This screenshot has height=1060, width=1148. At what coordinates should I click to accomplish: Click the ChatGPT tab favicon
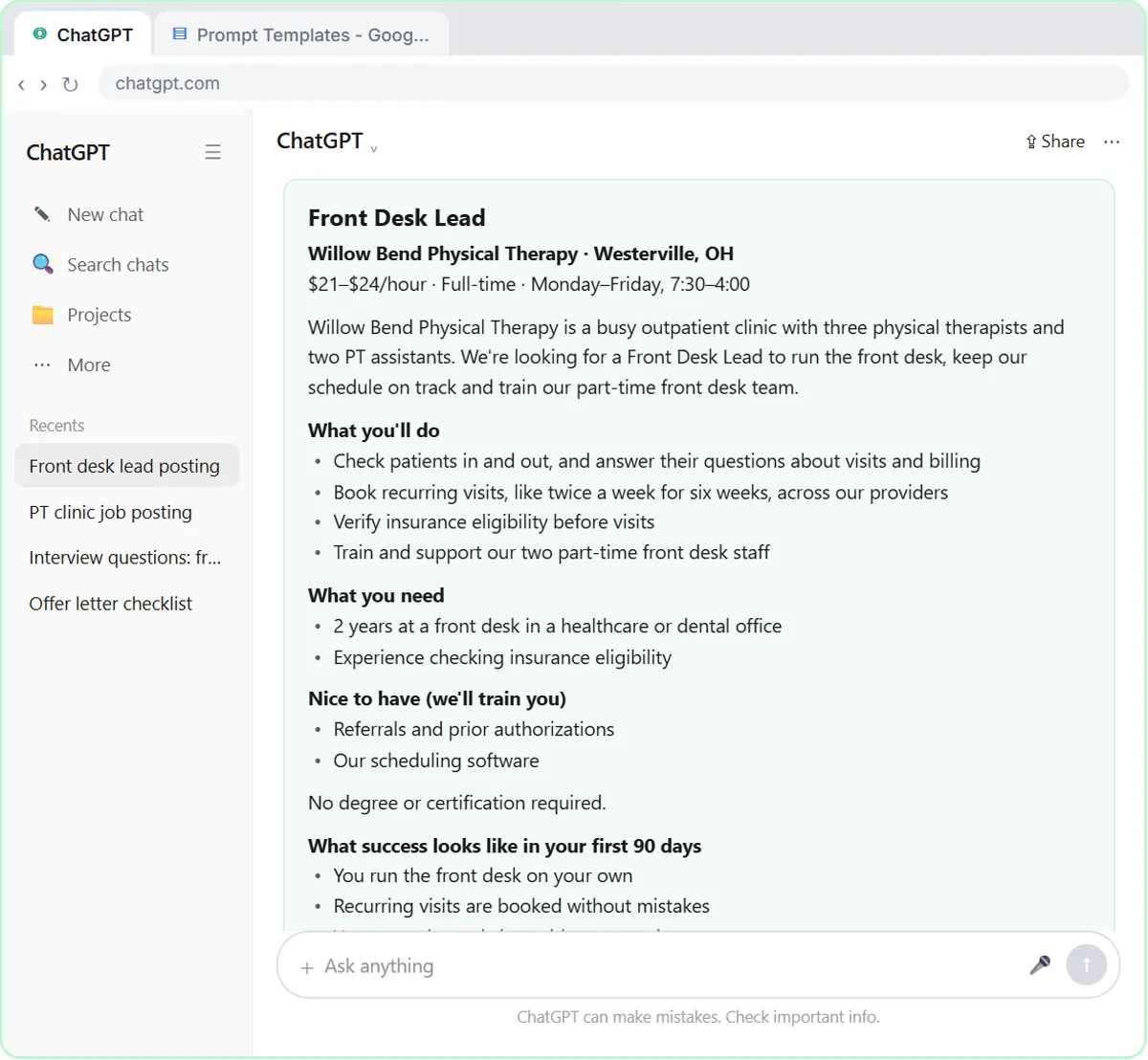click(39, 34)
